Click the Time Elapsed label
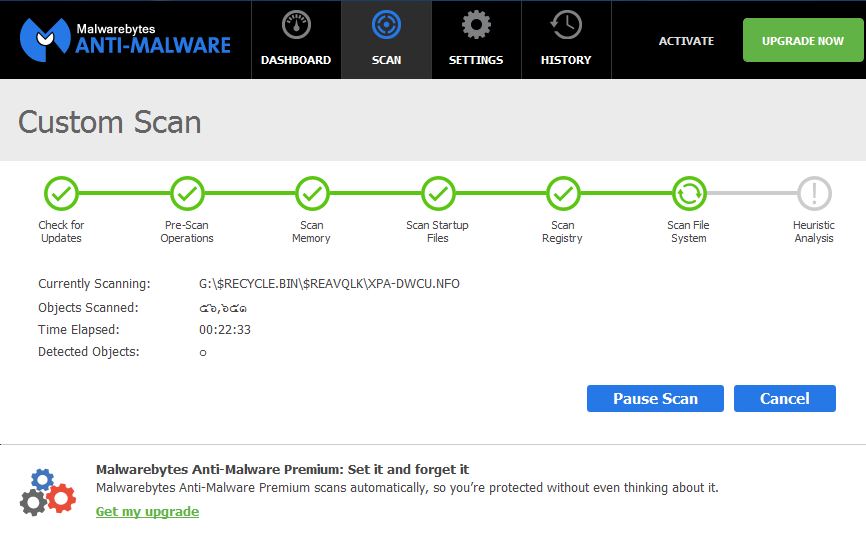Image resolution: width=866 pixels, height=533 pixels. coord(78,330)
